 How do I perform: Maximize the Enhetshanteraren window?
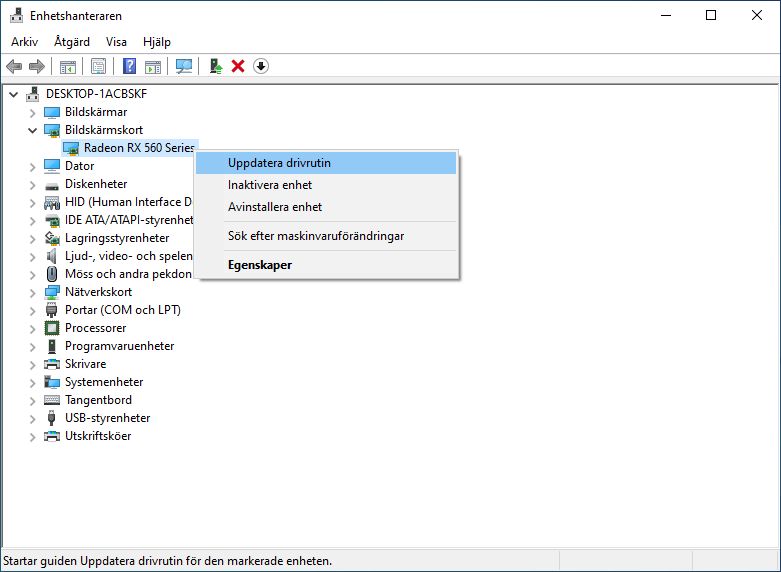pos(711,15)
